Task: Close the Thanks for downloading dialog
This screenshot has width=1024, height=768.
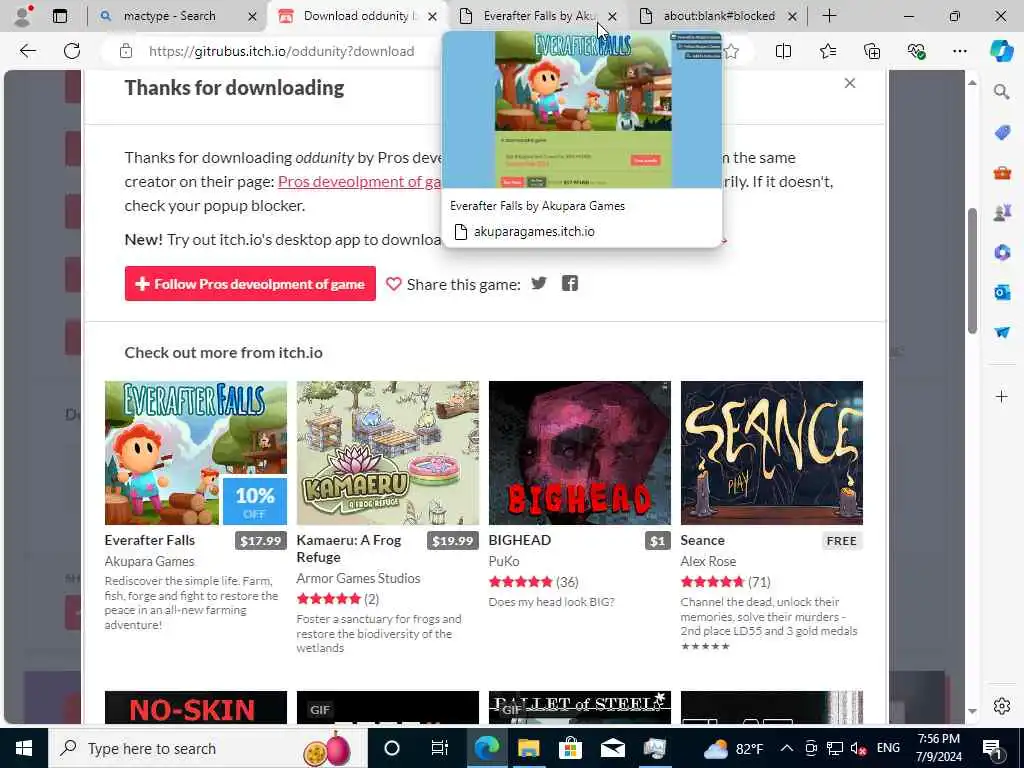Action: coord(850,83)
